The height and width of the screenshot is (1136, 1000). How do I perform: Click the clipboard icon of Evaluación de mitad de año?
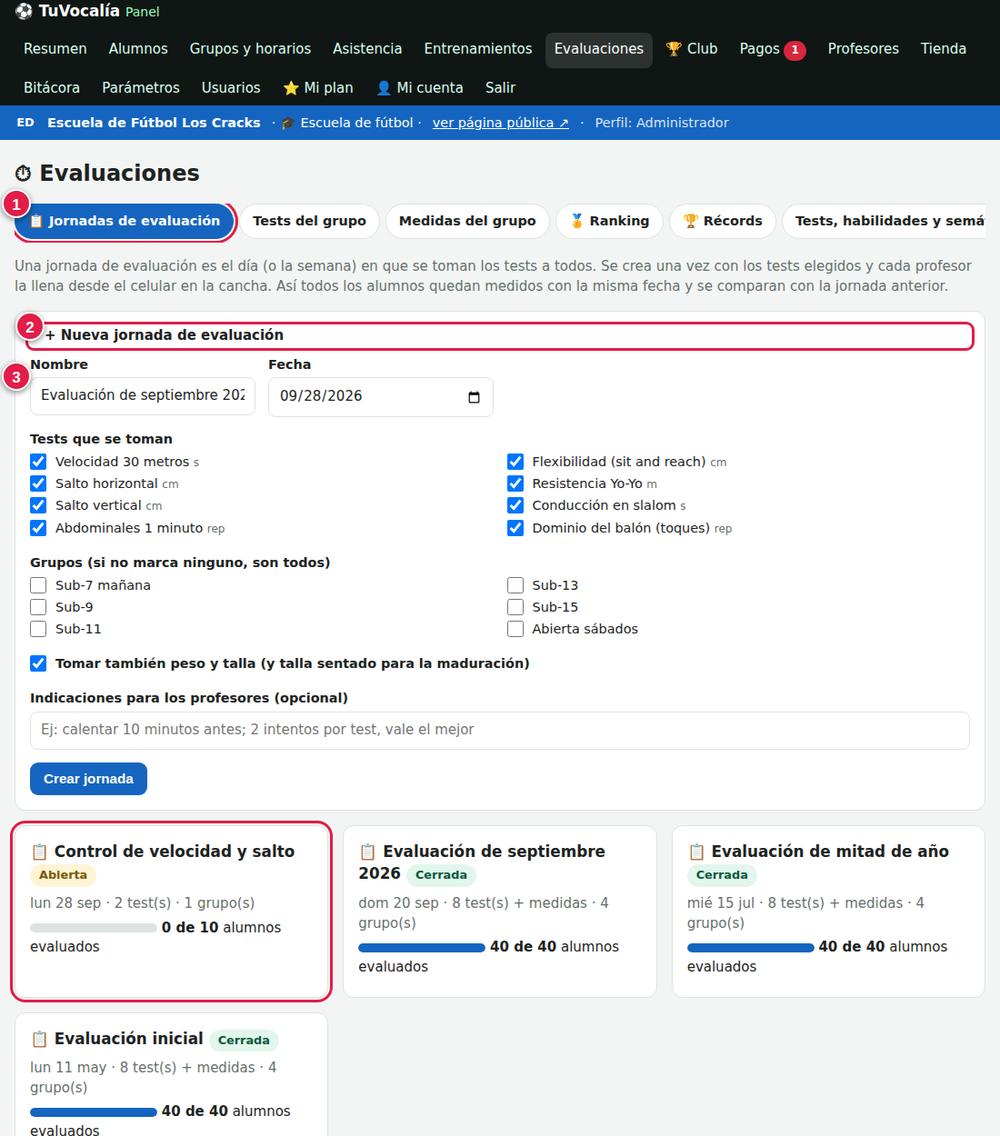point(696,851)
